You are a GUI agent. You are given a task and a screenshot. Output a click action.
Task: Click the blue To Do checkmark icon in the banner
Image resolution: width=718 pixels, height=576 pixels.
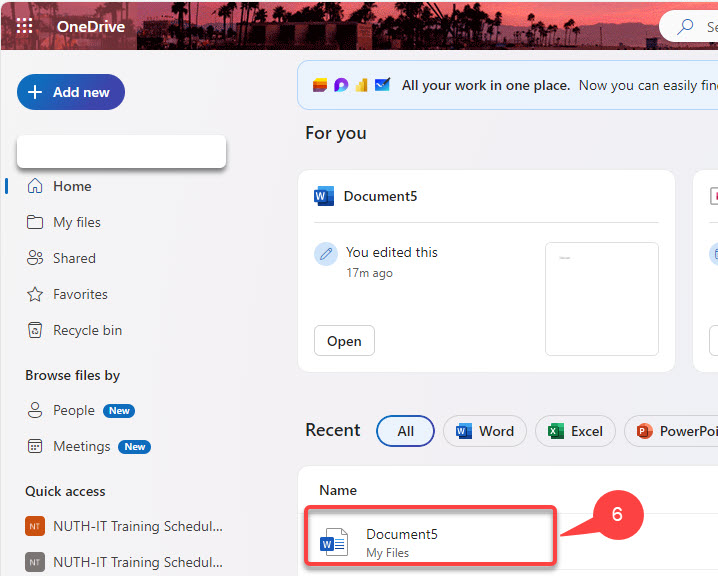(x=382, y=85)
